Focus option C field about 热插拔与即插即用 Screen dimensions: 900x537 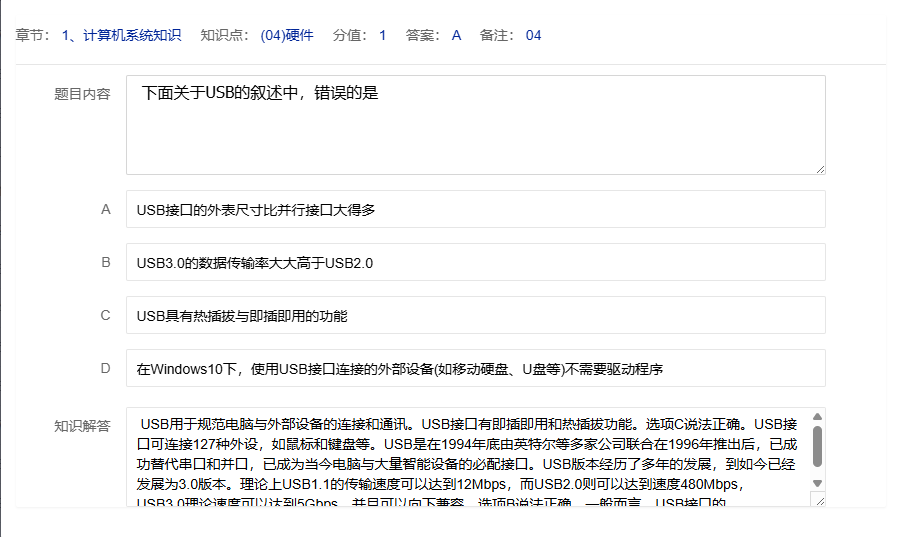[475, 316]
